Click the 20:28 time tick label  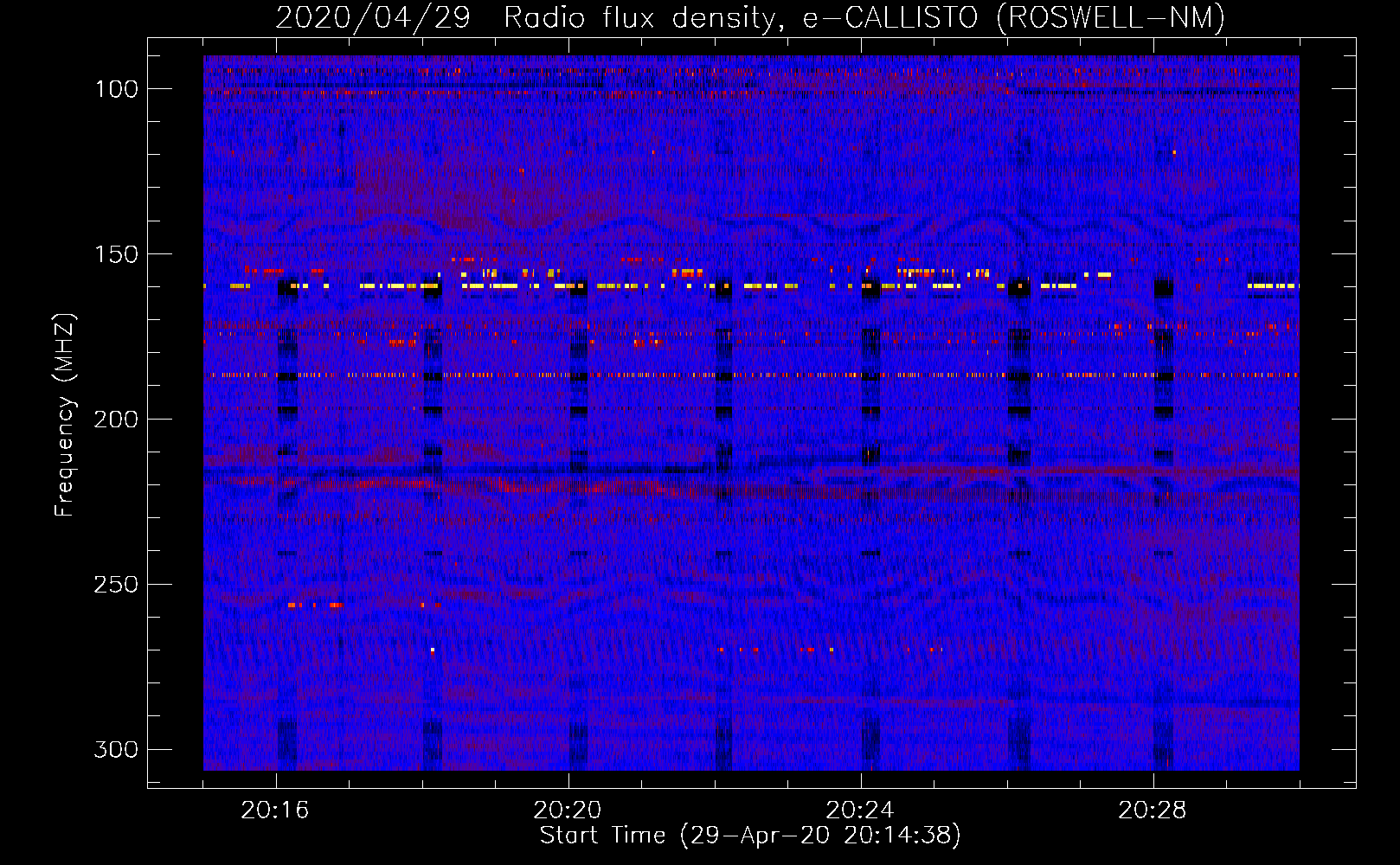(x=1153, y=811)
